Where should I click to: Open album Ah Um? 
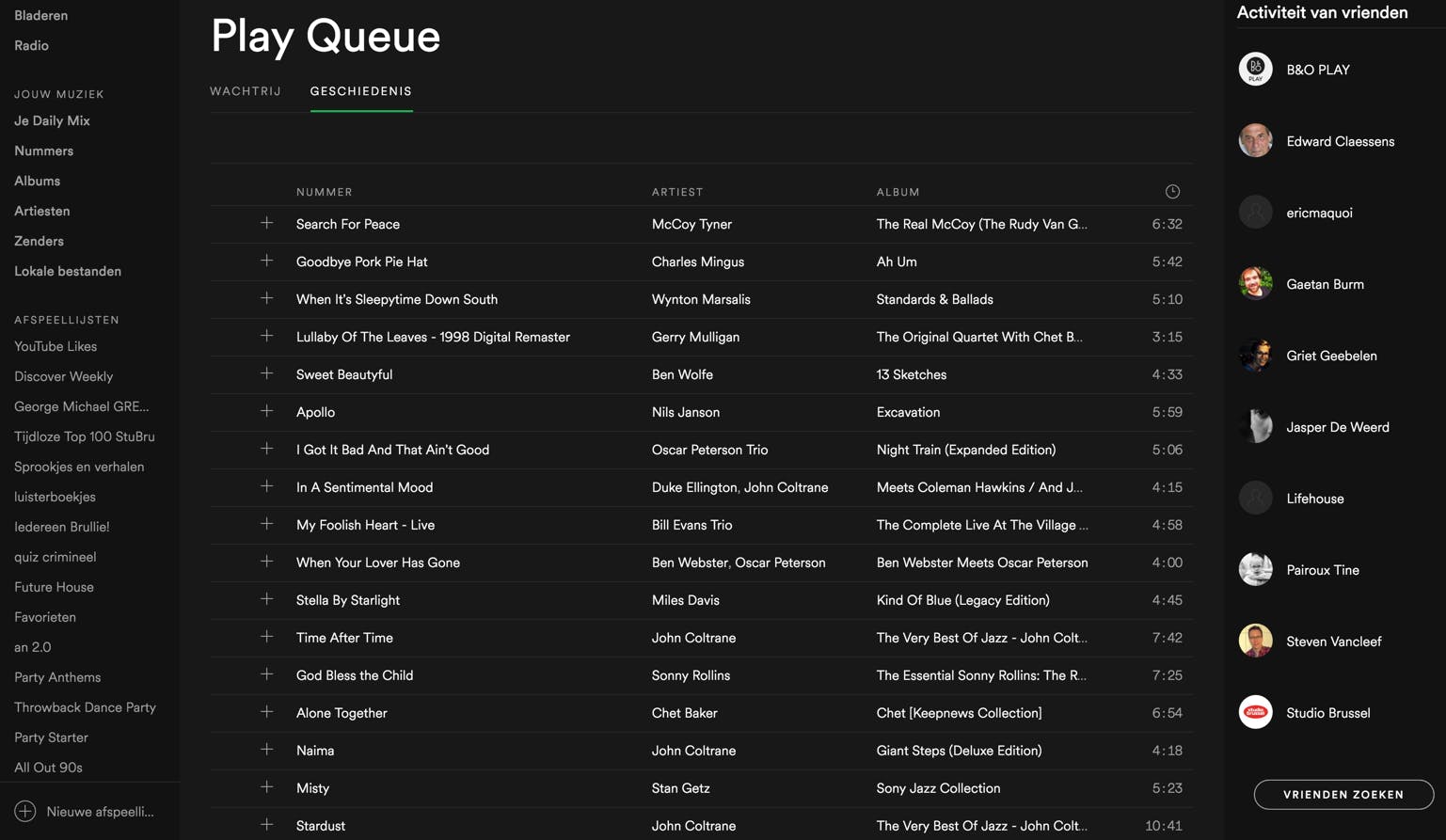point(897,262)
